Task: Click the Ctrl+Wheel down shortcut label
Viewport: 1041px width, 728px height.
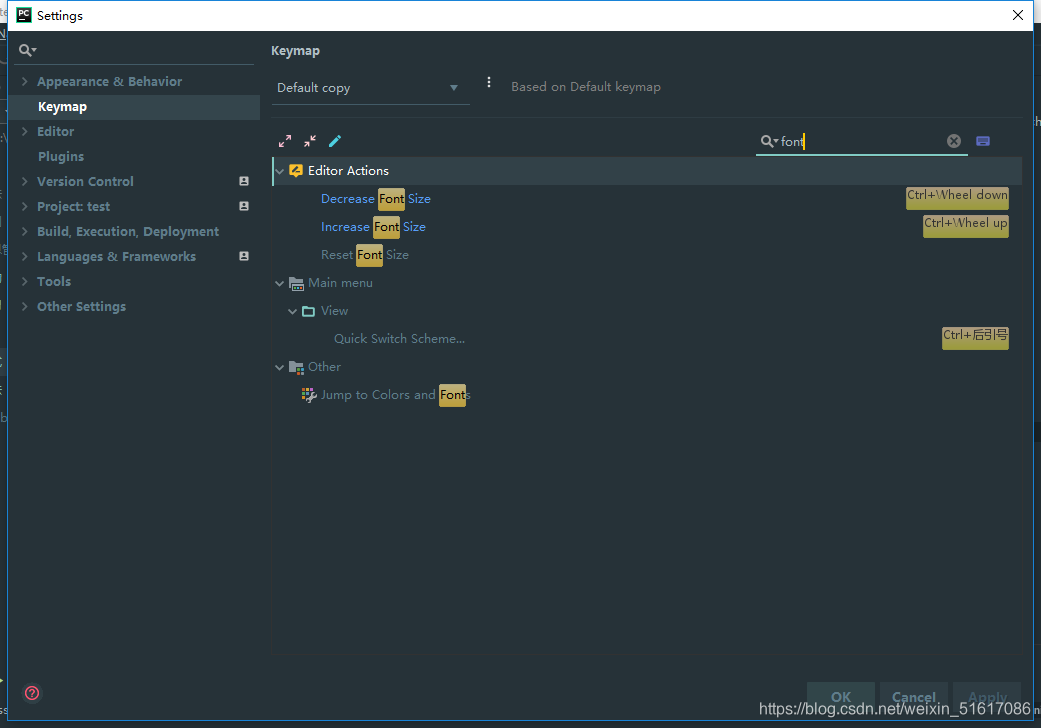Action: (x=957, y=198)
